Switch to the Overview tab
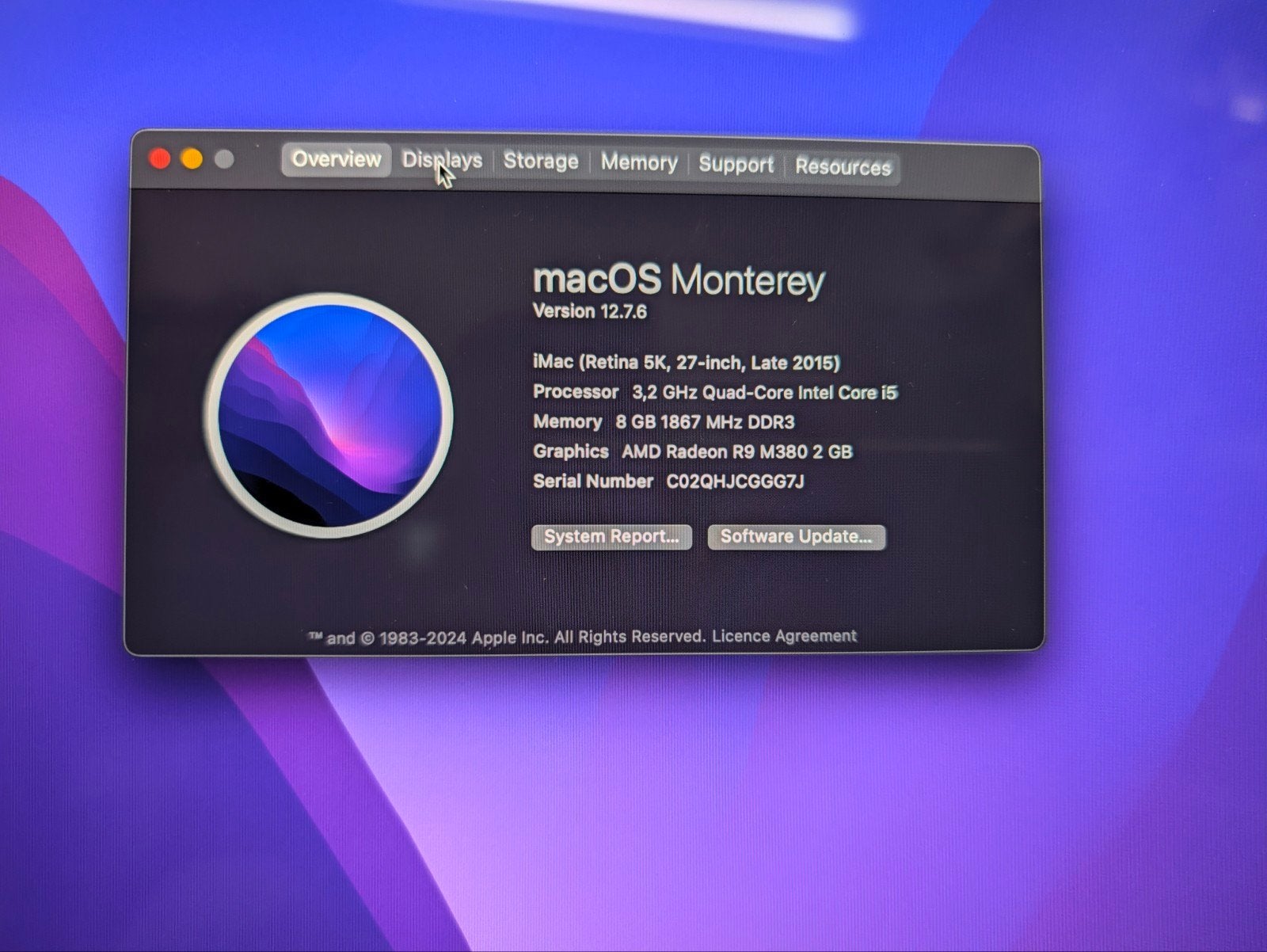Image resolution: width=1267 pixels, height=952 pixels. (x=337, y=160)
